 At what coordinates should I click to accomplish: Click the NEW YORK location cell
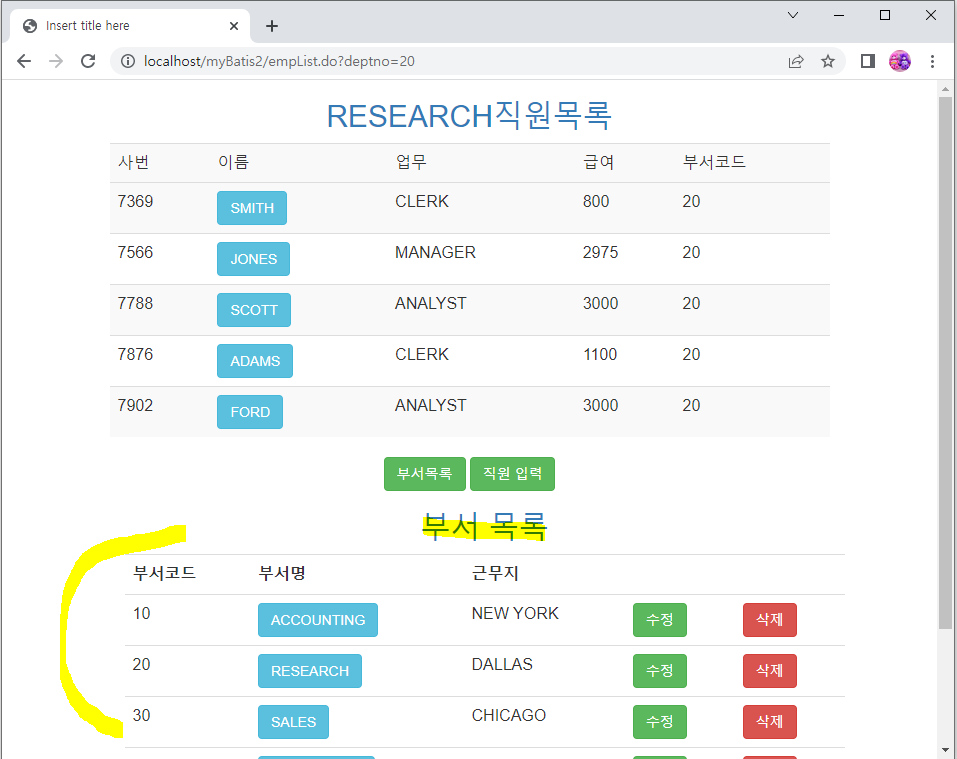(x=515, y=613)
